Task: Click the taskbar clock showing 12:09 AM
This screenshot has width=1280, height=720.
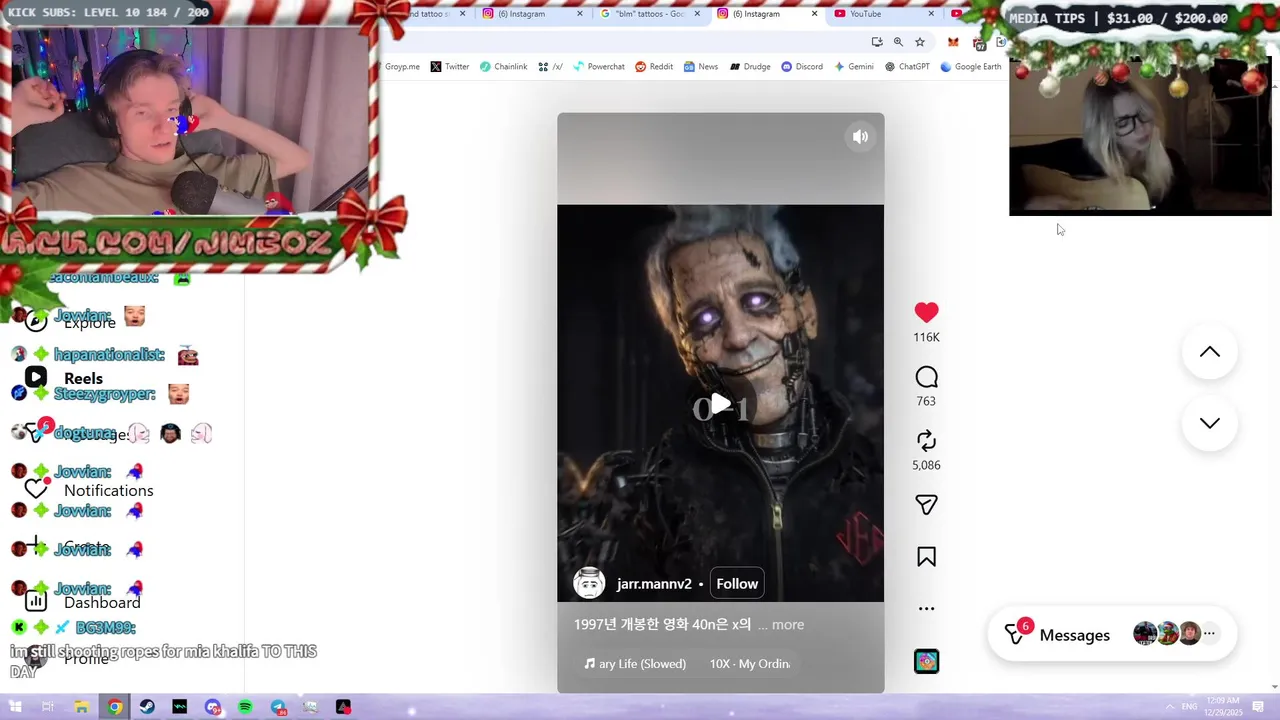Action: [1221, 706]
